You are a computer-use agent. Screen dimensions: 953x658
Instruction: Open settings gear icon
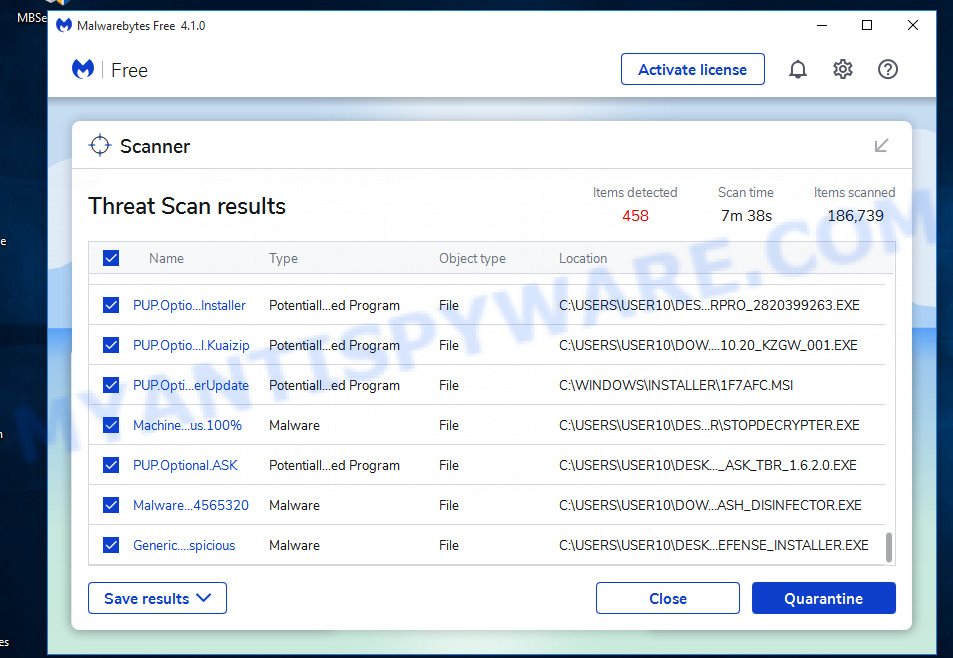tap(842, 69)
